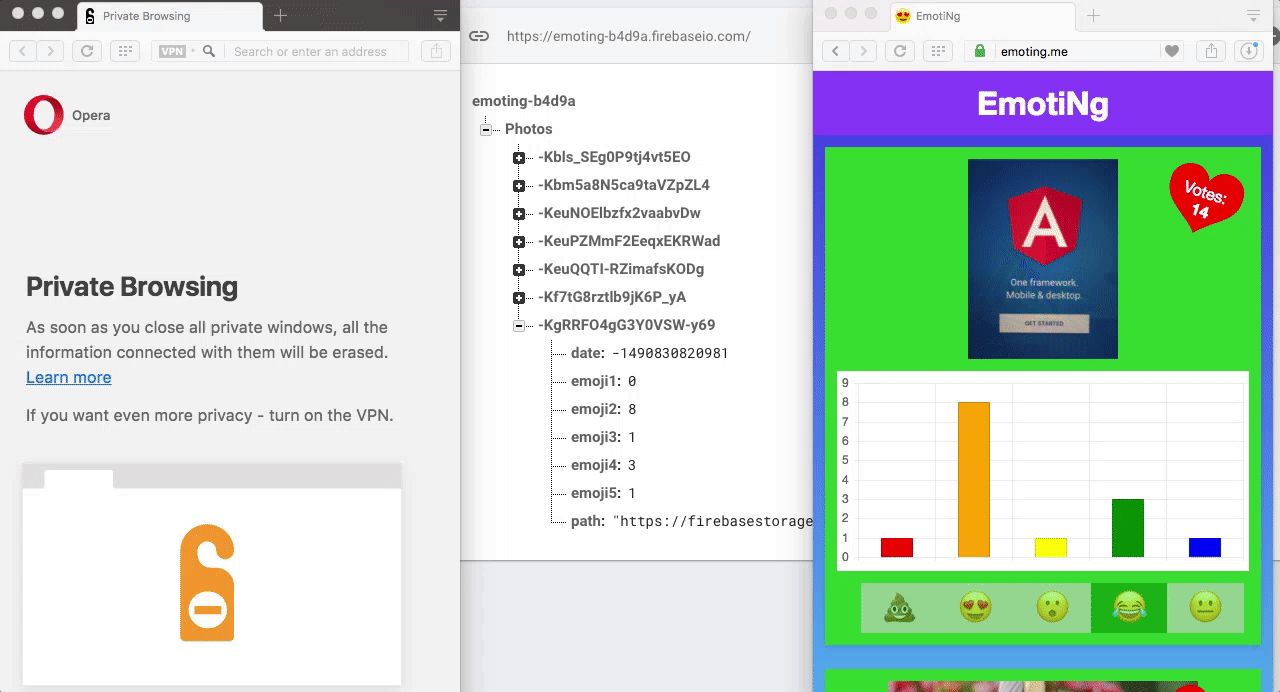Click the link icon beside Firebase URL

click(479, 36)
